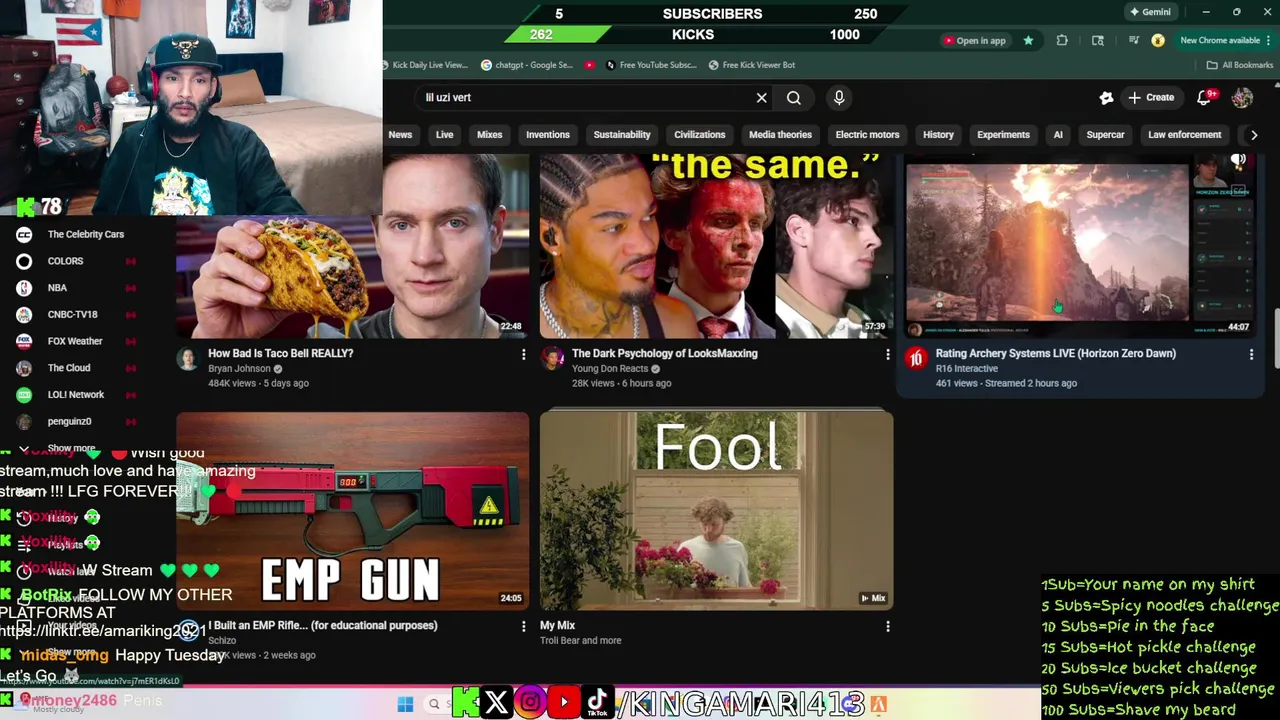Open the Gemini assistant in Chrome

coord(1149,12)
